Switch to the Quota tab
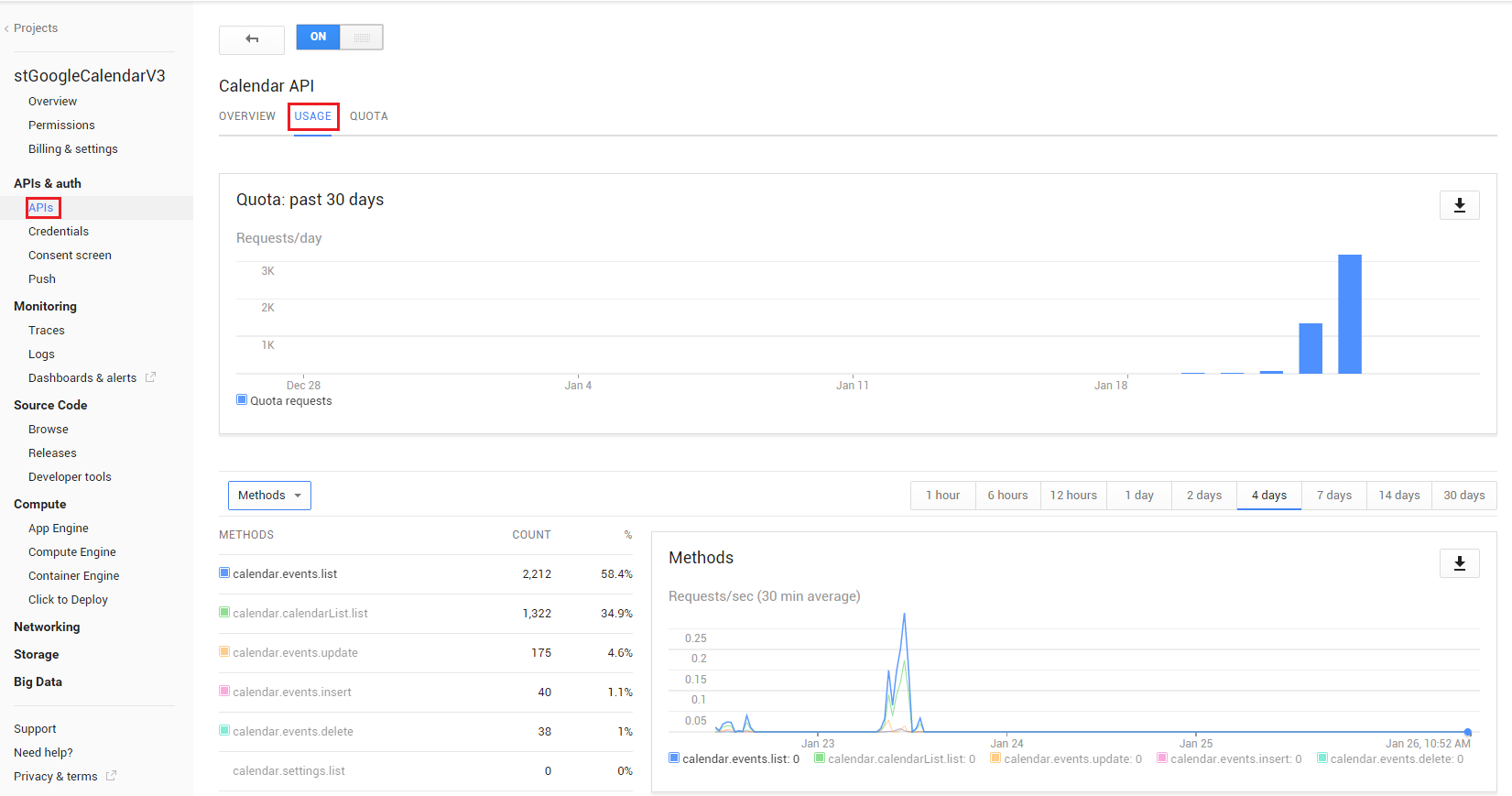The image size is (1512, 796). (369, 116)
